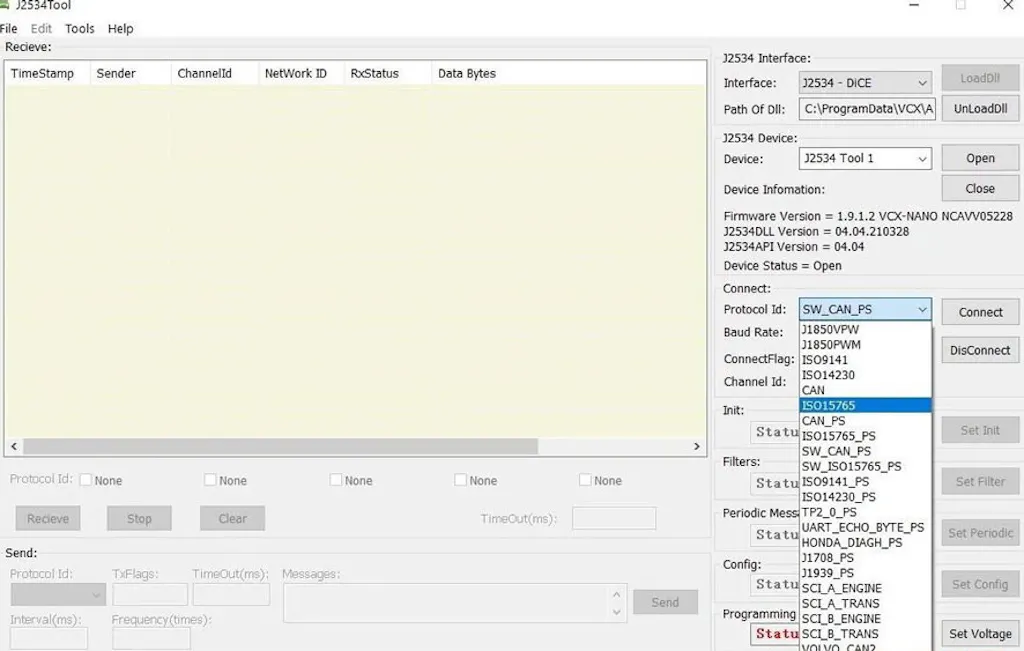Open the File menu
Screen dimensions: 1024x651
pos(9,29)
